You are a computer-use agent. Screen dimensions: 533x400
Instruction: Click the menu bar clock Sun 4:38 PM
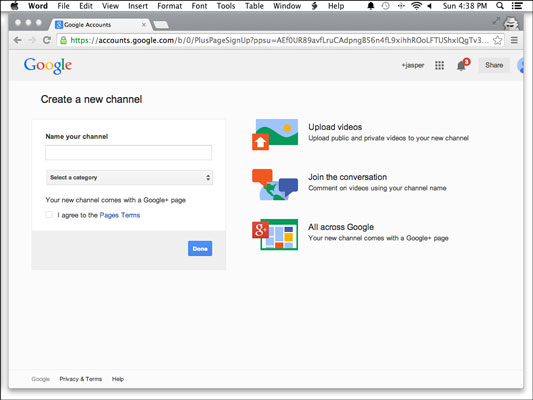tap(465, 6)
